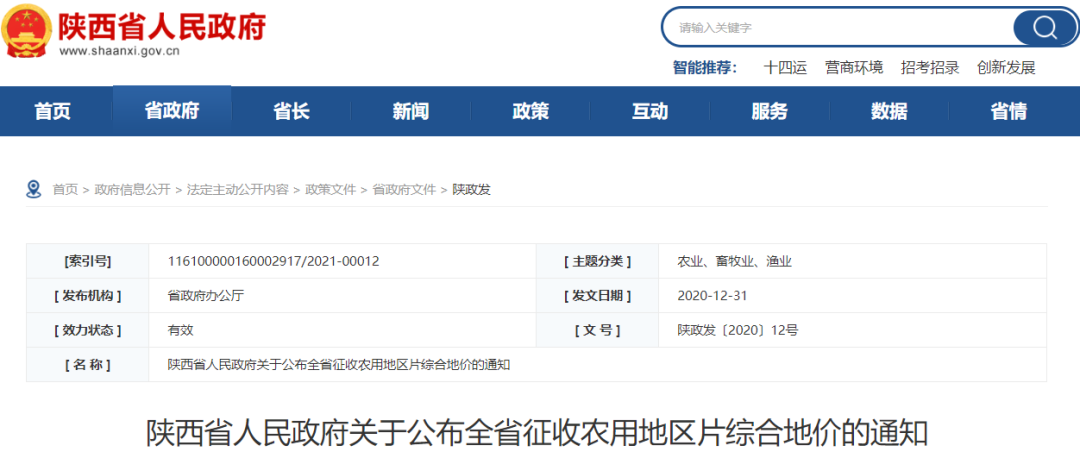Click the [发布机构] table label

point(87,296)
